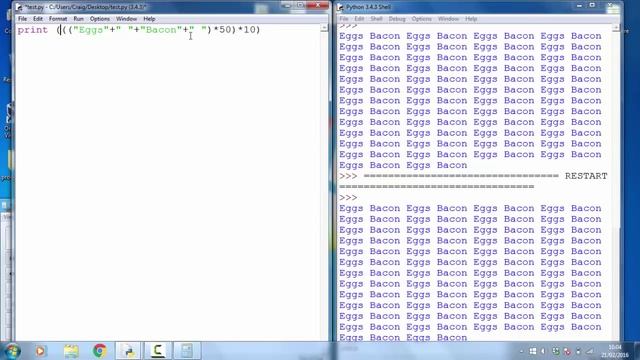Click the test.py editor title bar icon
The width and height of the screenshot is (640, 360).
[x=19, y=7]
